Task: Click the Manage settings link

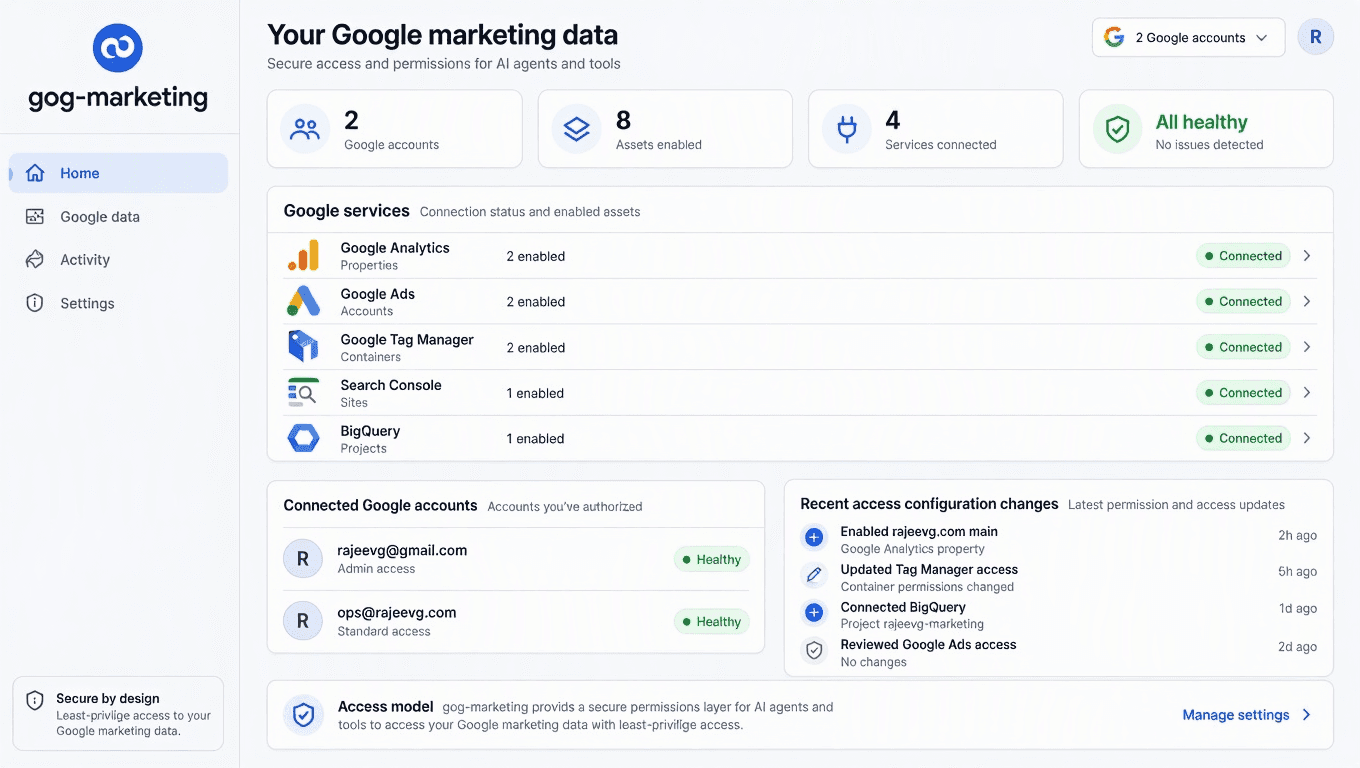Action: 1247,715
